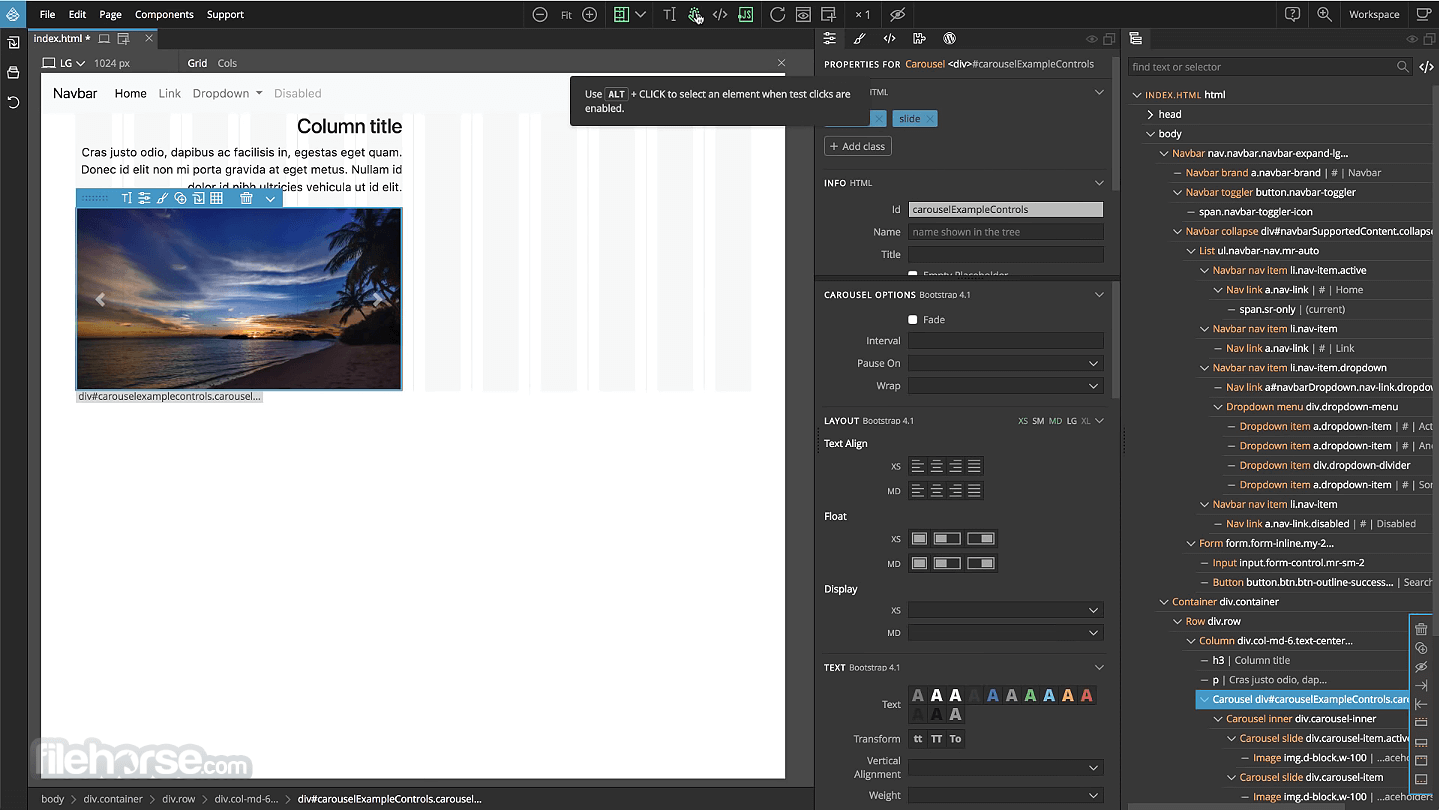Click the undo arrow icon in left sidebar
The height and width of the screenshot is (810, 1439).
(x=13, y=102)
